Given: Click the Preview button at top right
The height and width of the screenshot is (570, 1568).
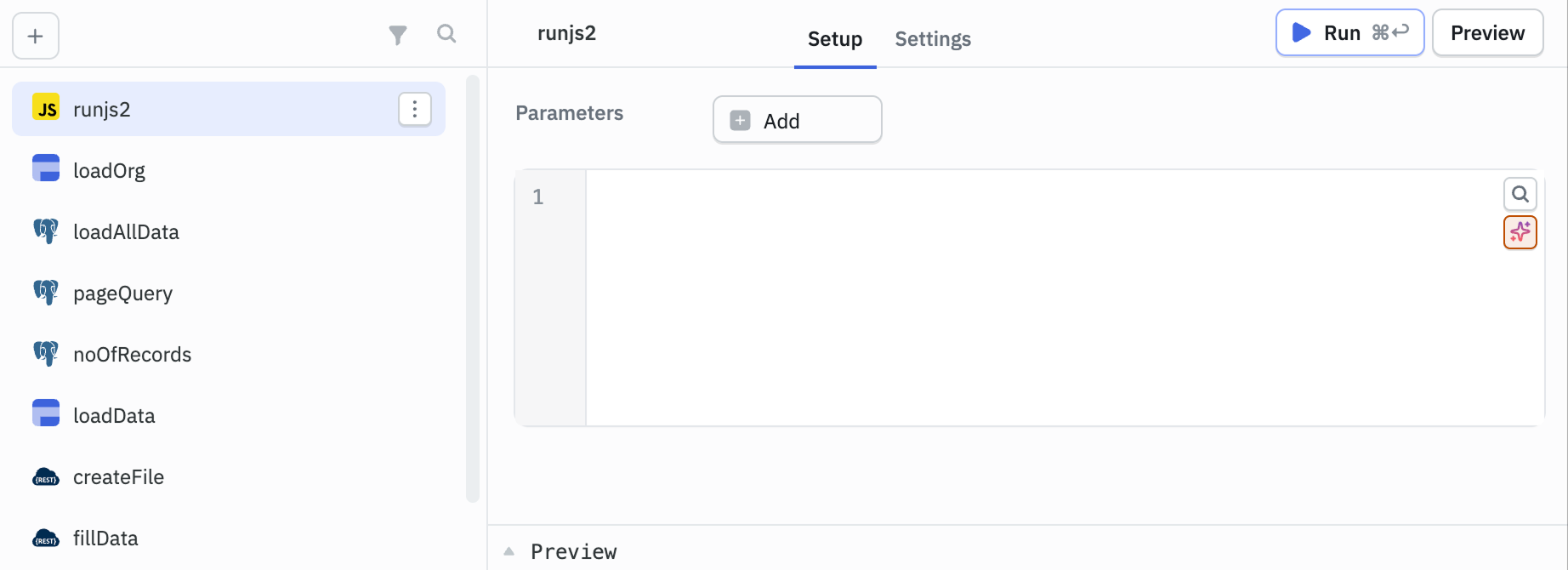Looking at the screenshot, I should pyautogui.click(x=1487, y=33).
